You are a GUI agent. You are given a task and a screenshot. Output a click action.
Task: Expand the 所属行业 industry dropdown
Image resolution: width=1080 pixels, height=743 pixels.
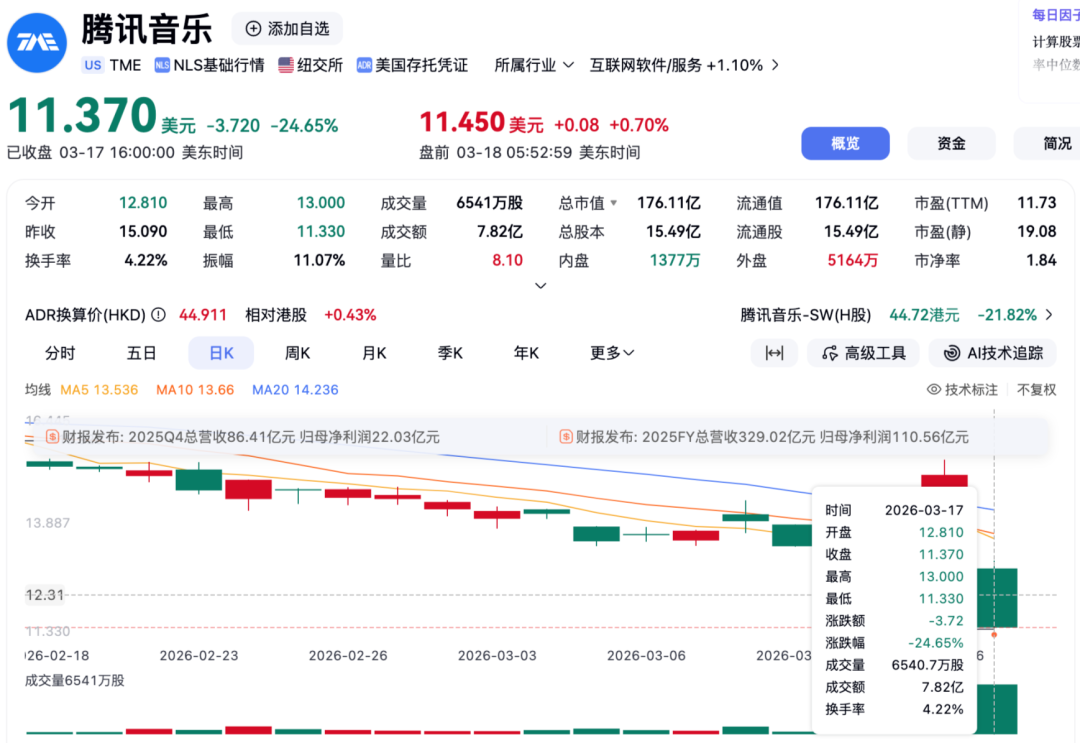click(x=568, y=65)
